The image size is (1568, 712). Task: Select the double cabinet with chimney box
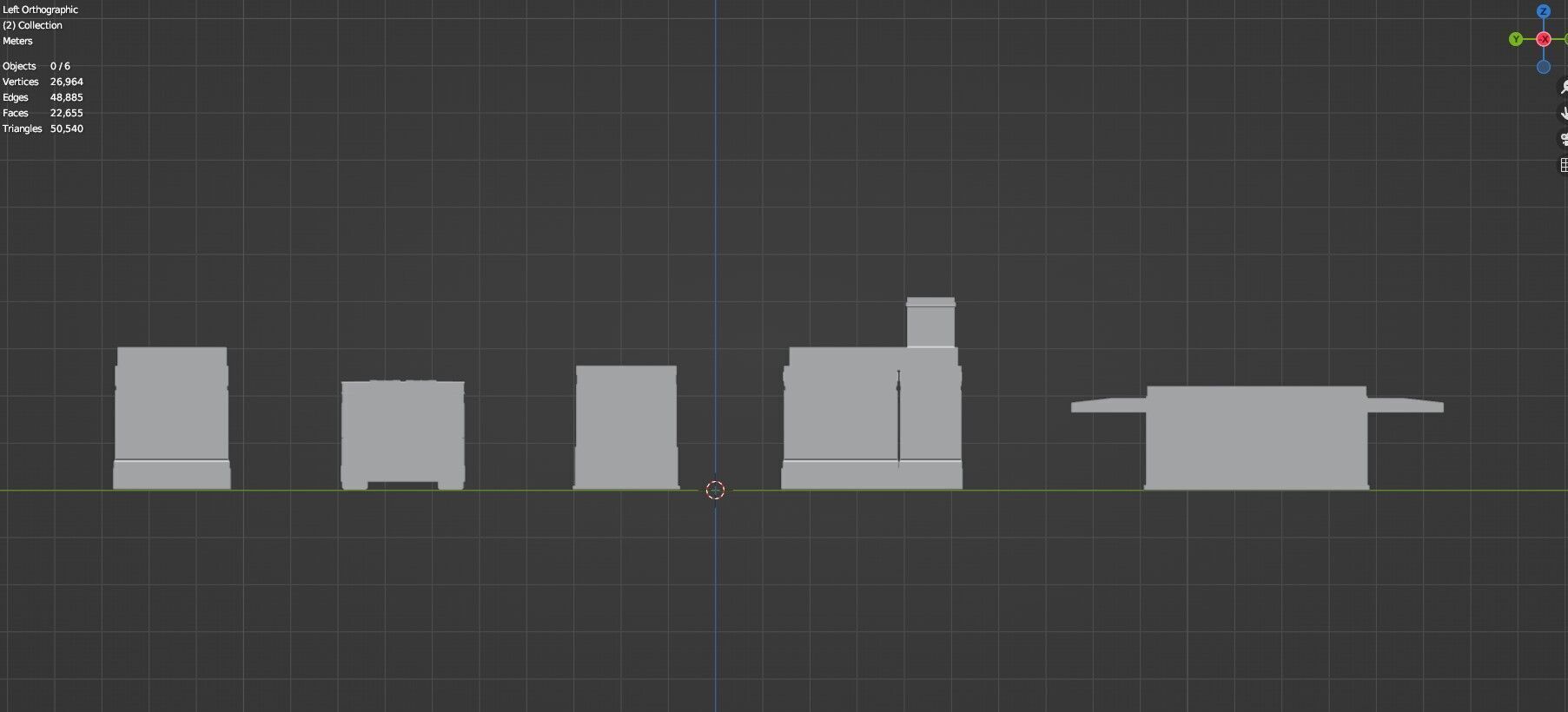872,419
